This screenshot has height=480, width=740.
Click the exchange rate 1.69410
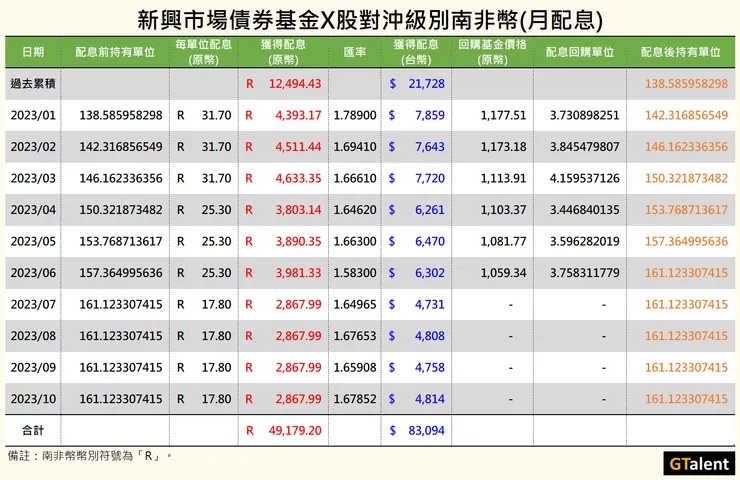[355, 147]
